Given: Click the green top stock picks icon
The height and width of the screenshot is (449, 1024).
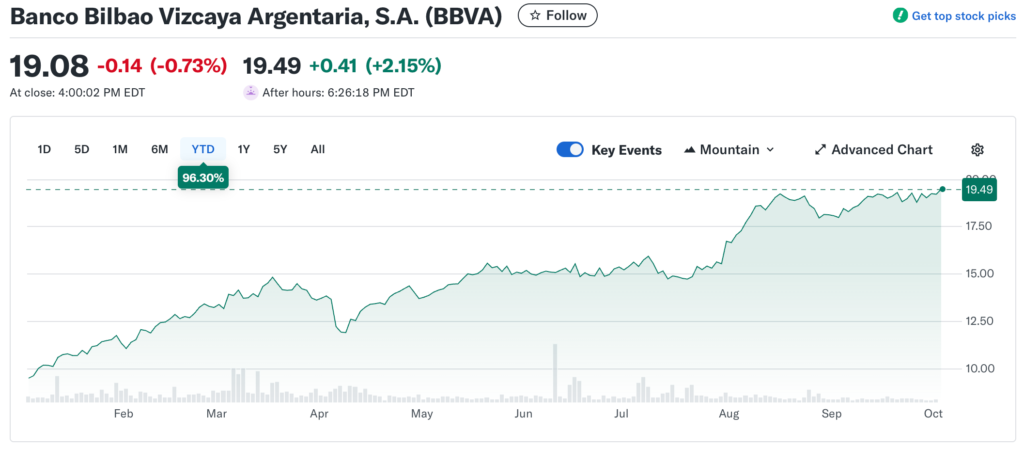Looking at the screenshot, I should pos(899,16).
